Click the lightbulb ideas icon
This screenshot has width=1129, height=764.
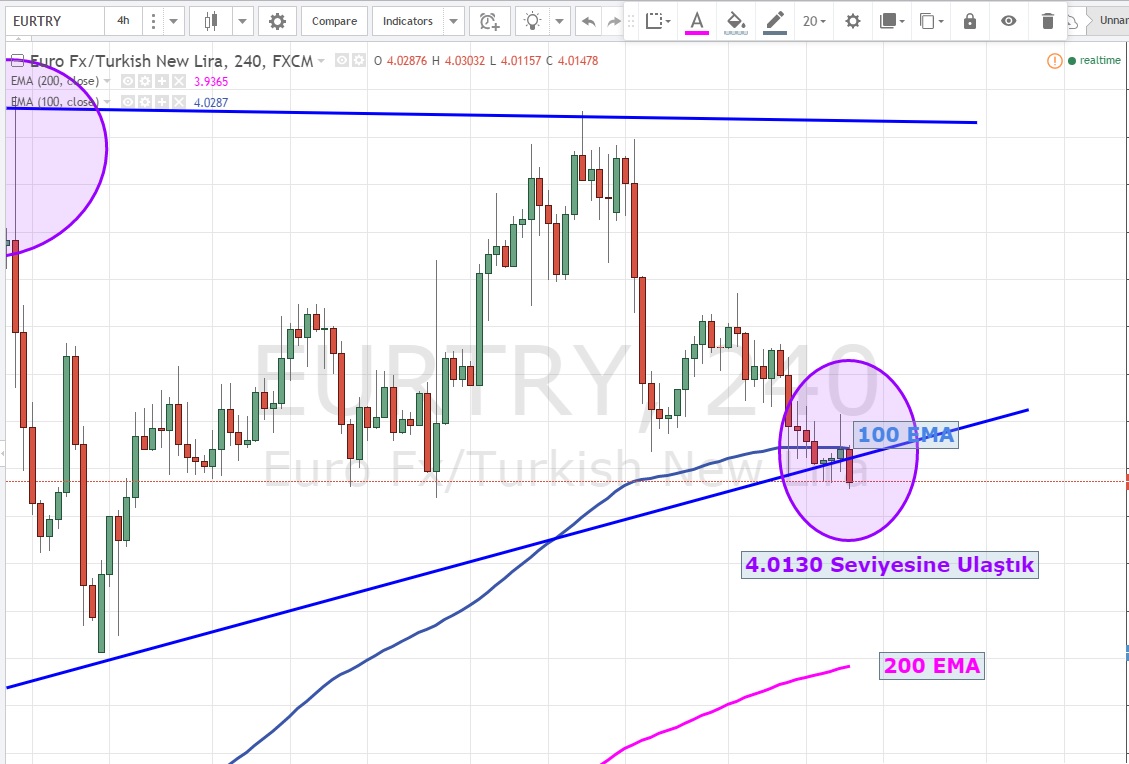[x=534, y=21]
